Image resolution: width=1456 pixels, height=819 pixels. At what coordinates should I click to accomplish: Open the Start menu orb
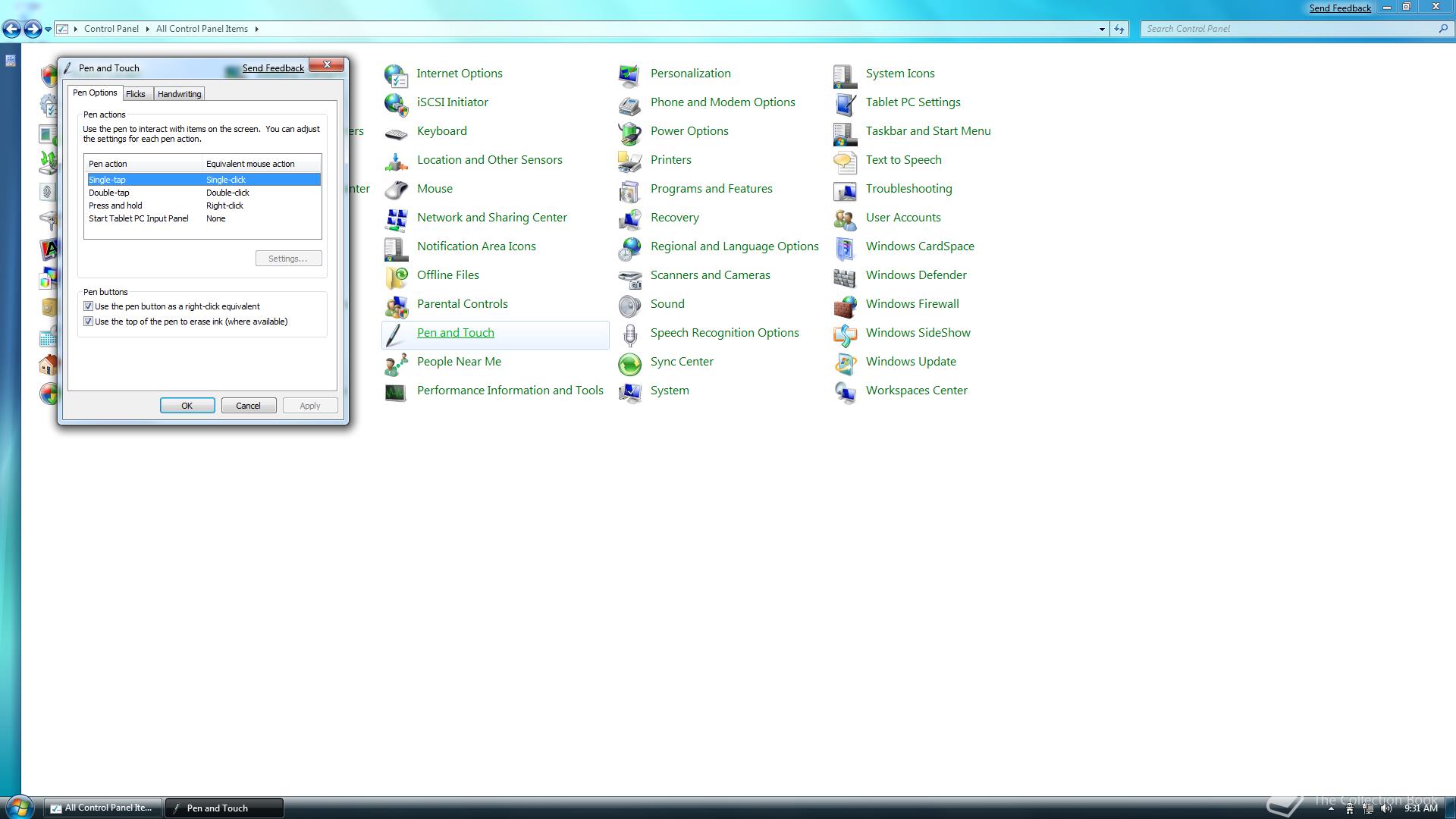(x=18, y=807)
